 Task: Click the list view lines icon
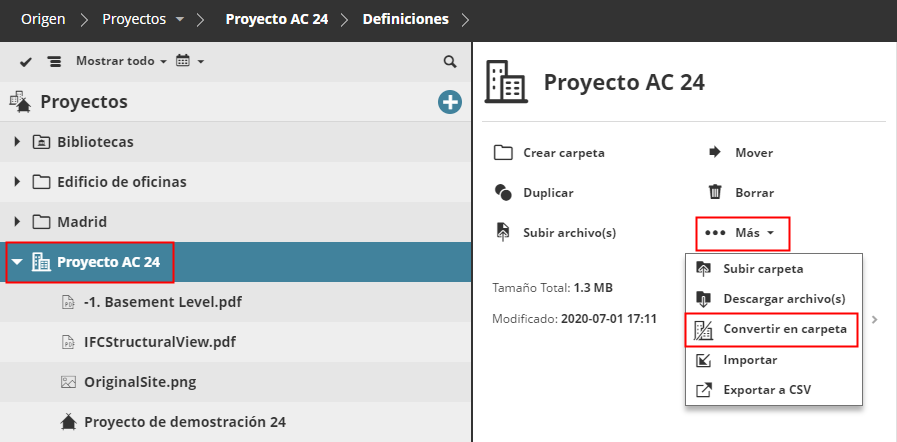(54, 62)
